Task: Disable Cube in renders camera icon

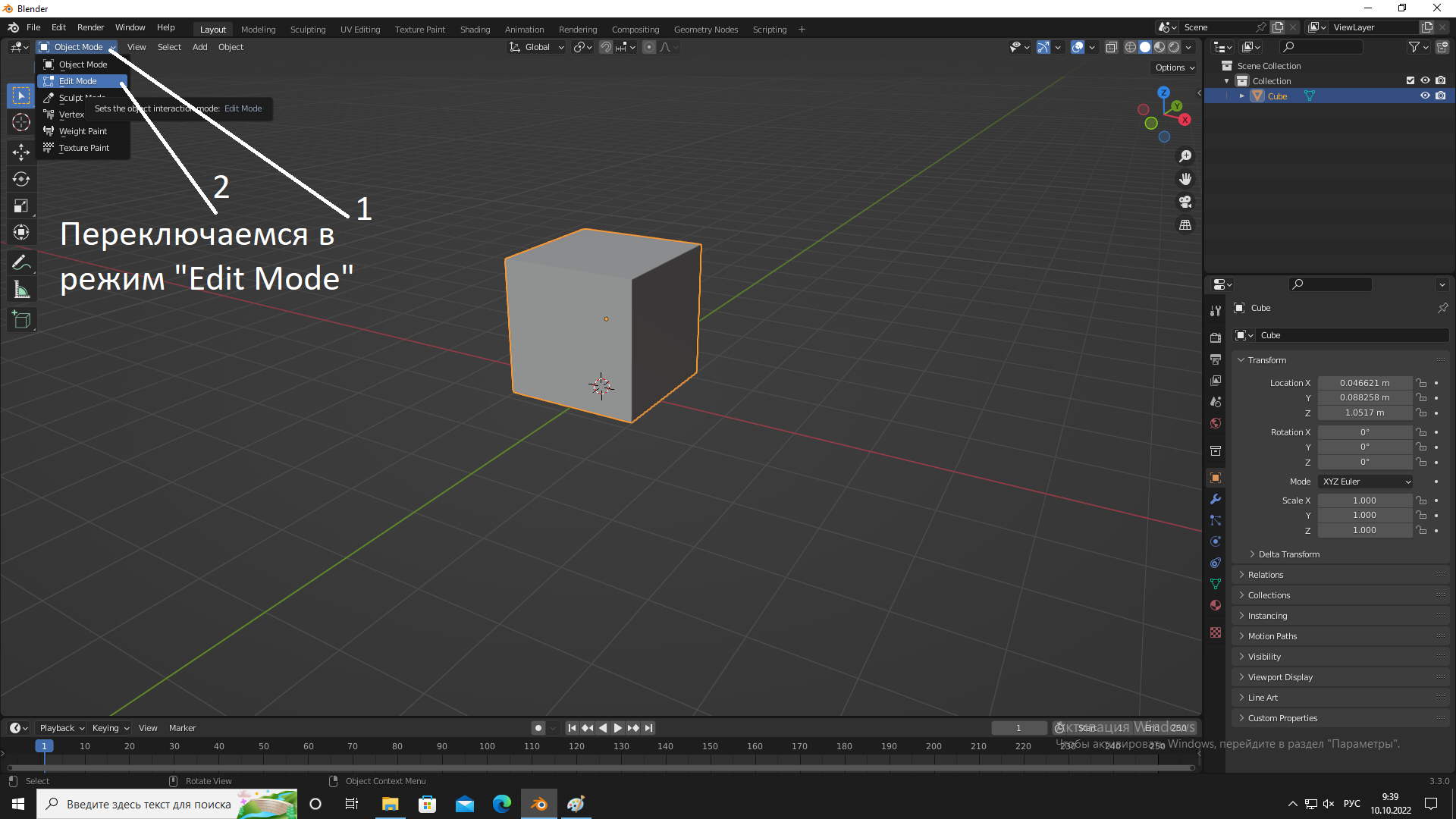Action: click(1440, 96)
